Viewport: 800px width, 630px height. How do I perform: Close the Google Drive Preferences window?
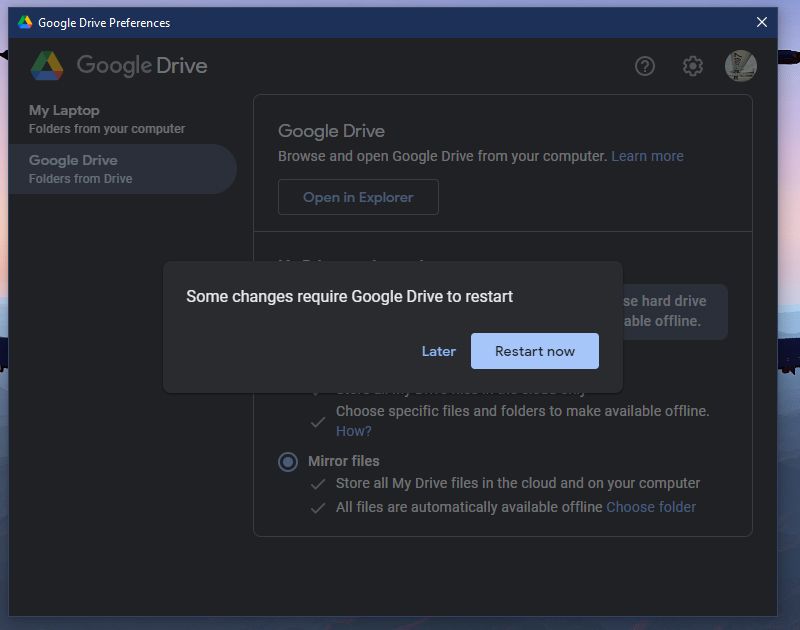[x=762, y=21]
